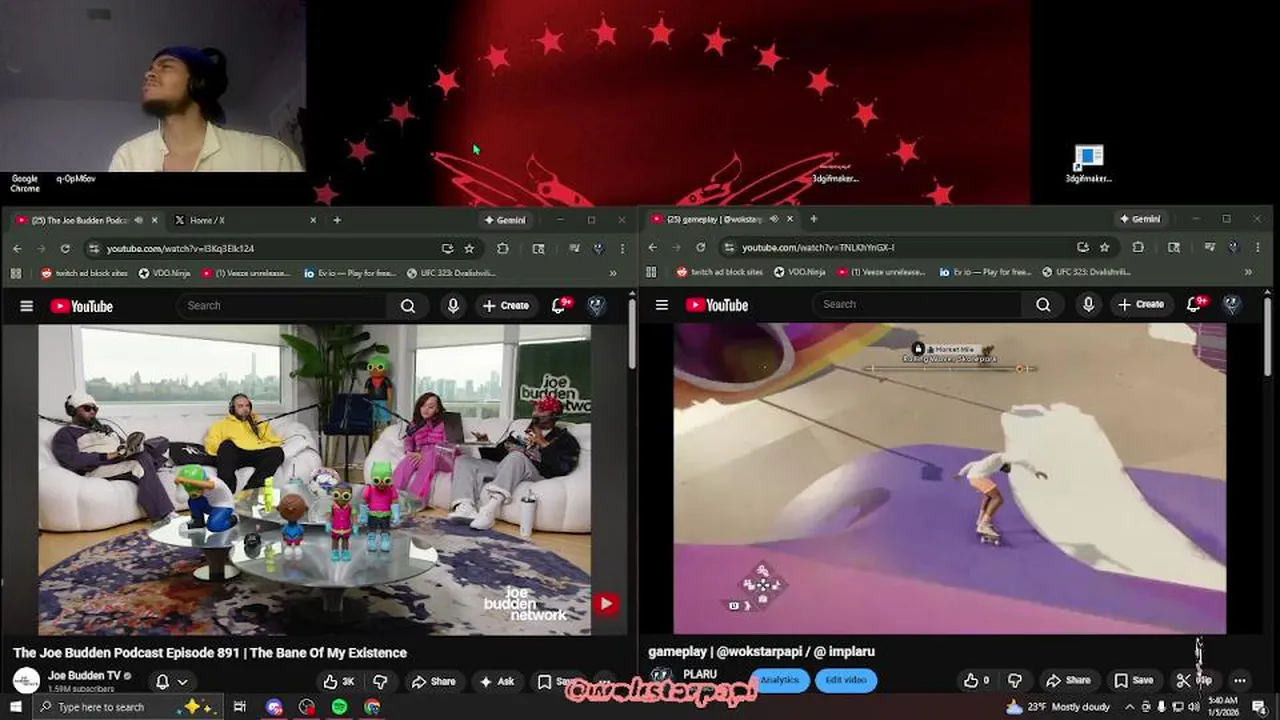The image size is (1280, 720).
Task: Focus left YouTube search field
Action: click(282, 306)
